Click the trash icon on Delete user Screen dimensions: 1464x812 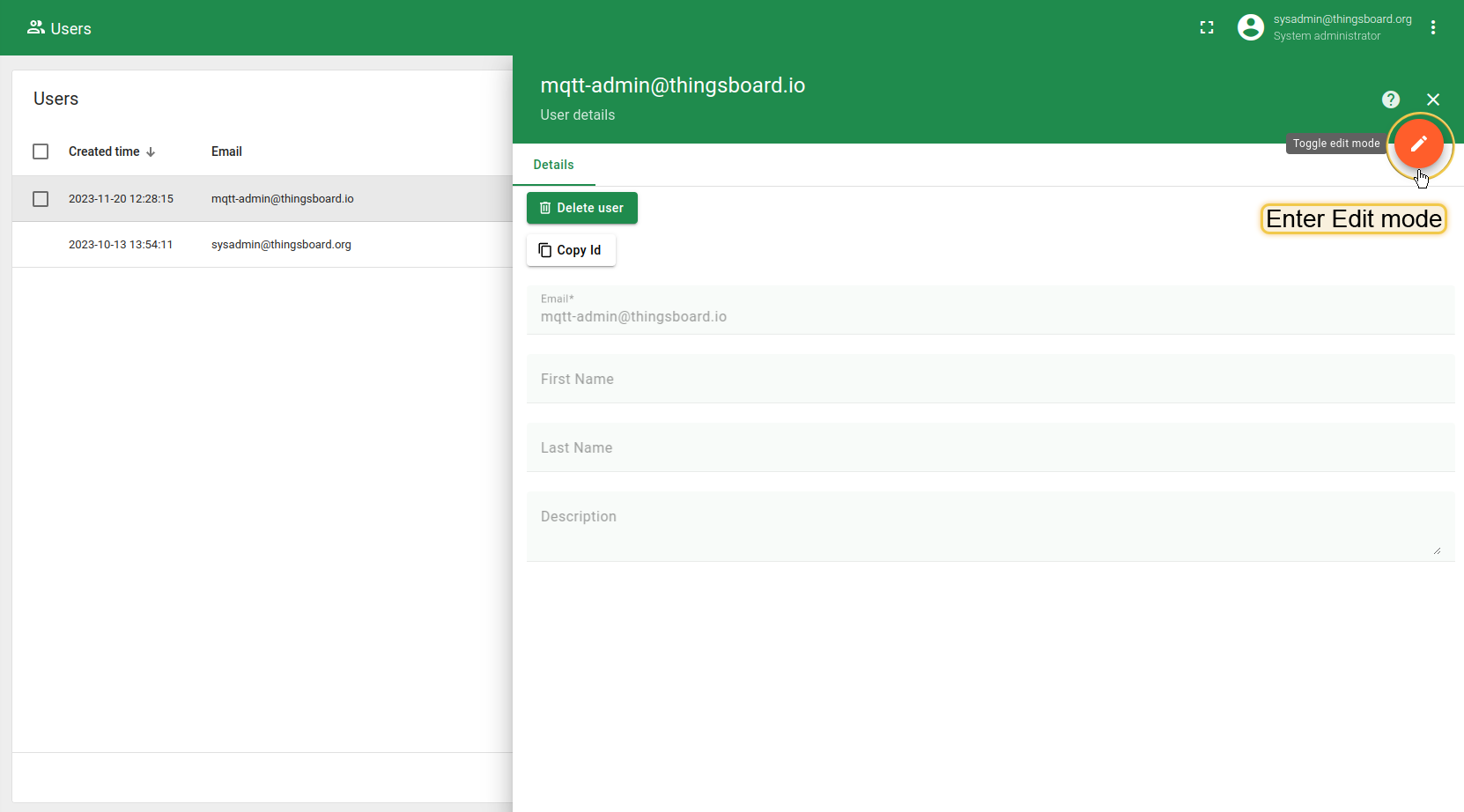pyautogui.click(x=545, y=208)
